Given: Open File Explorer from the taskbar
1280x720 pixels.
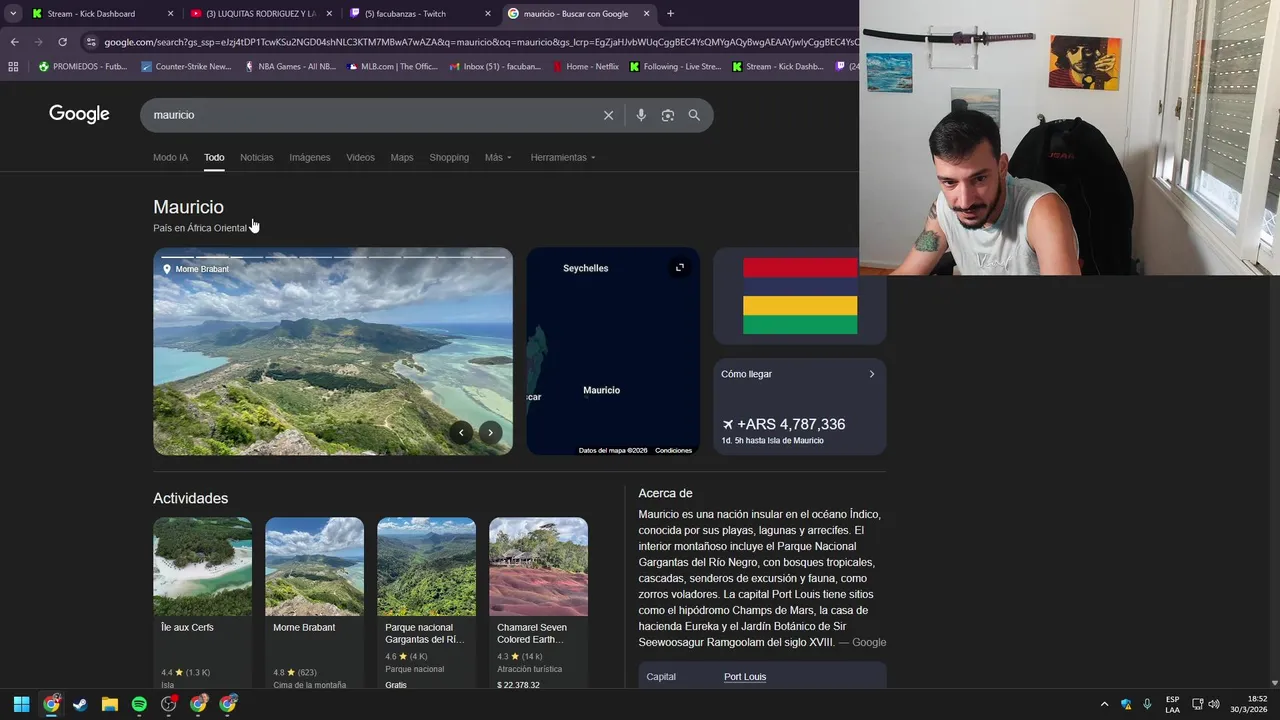Looking at the screenshot, I should [110, 704].
